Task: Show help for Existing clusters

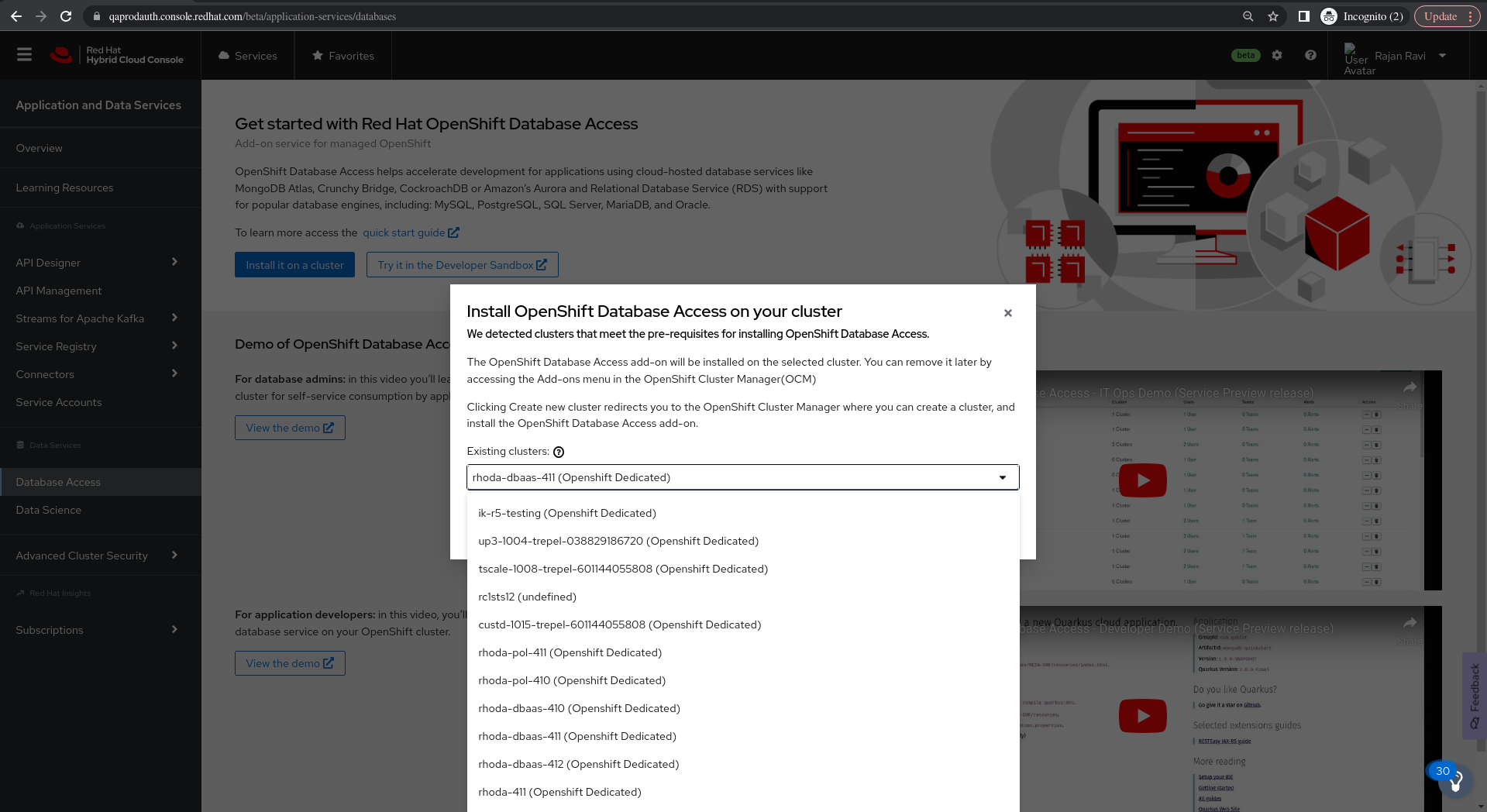Action: click(559, 452)
